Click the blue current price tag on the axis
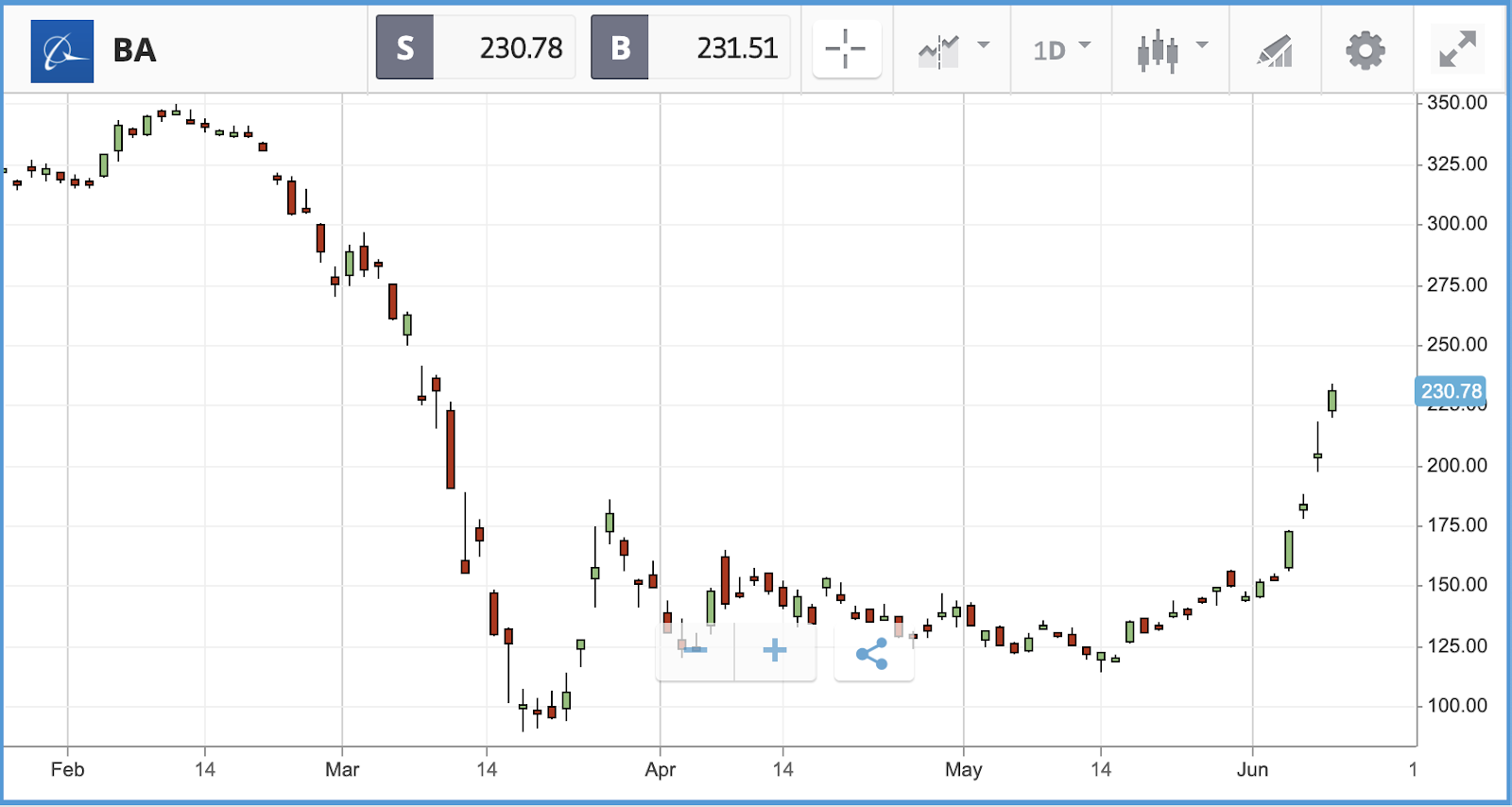The height and width of the screenshot is (807, 1512). (1451, 391)
